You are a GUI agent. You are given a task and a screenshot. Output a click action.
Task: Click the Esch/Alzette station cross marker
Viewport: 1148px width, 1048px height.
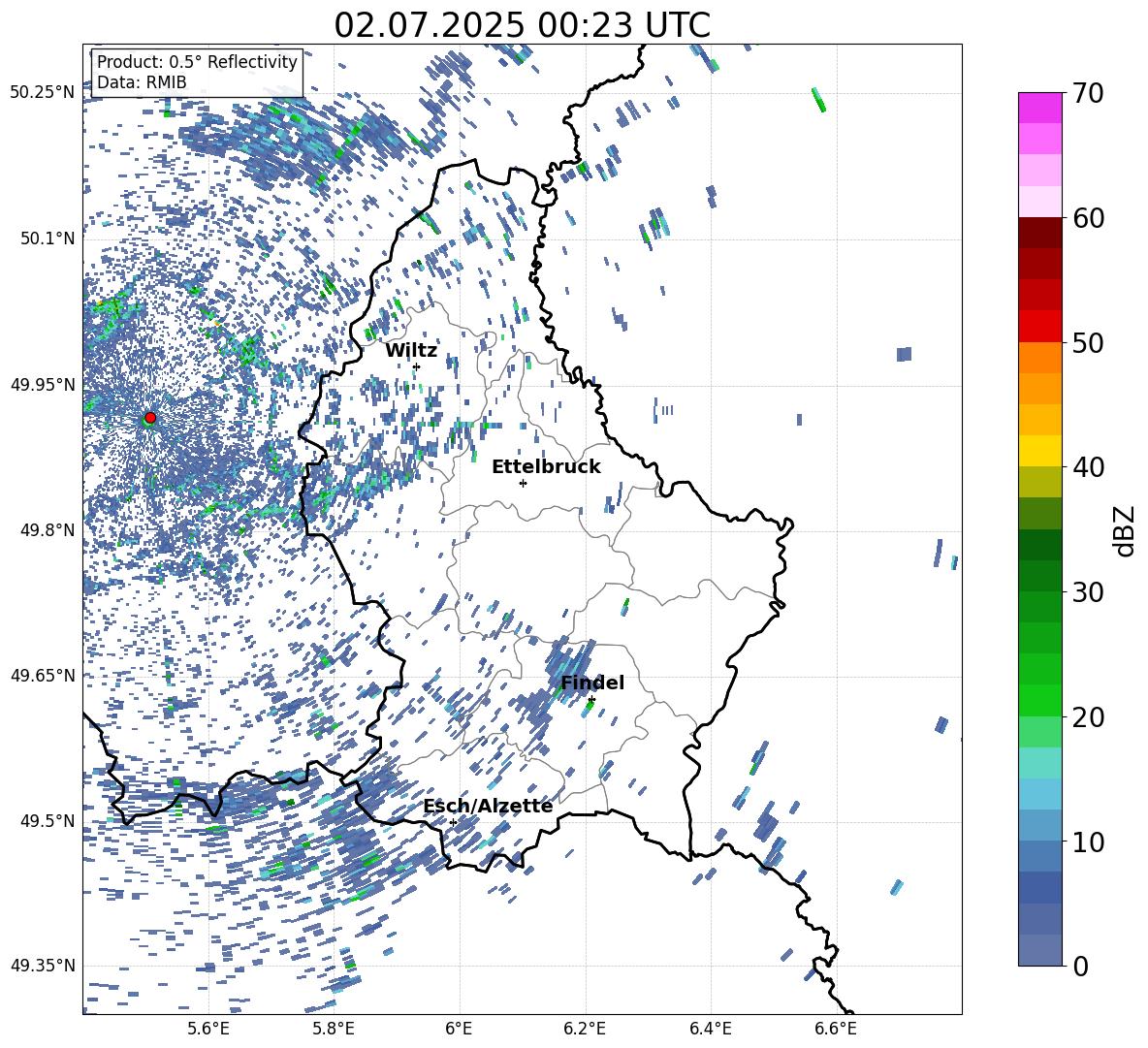453,822
